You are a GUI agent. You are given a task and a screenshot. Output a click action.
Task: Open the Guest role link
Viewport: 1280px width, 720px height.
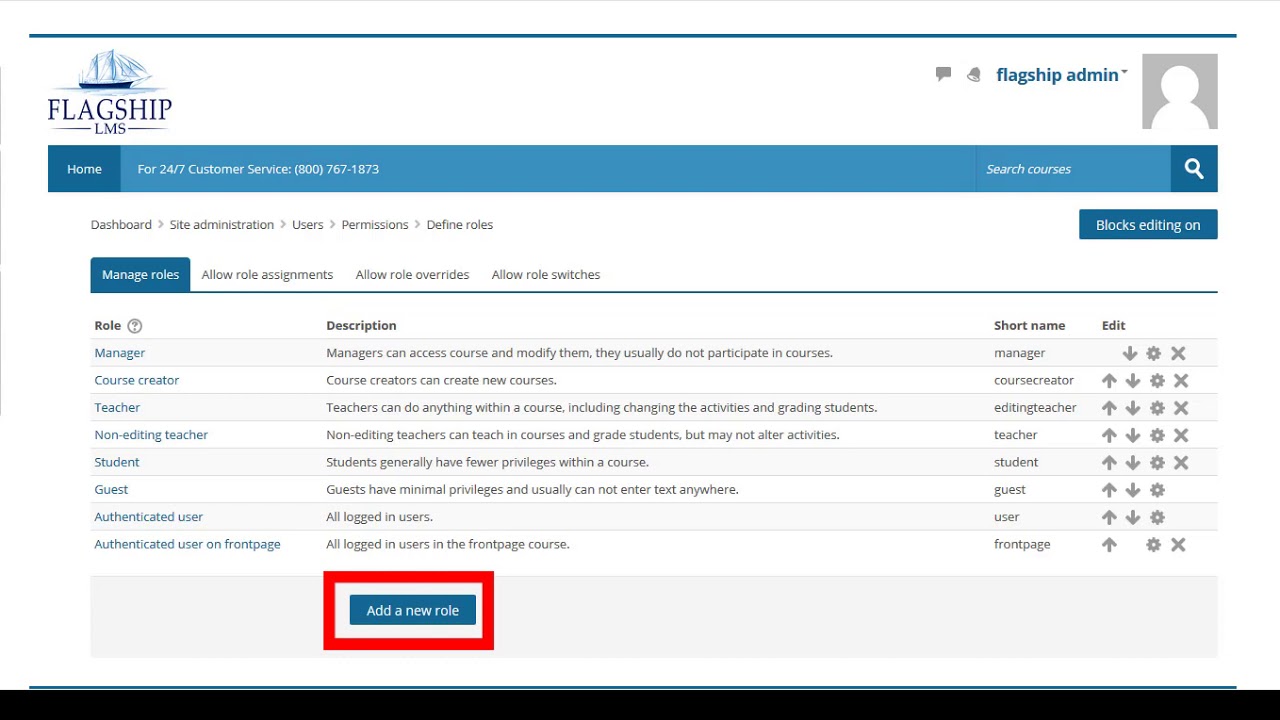[x=111, y=490]
